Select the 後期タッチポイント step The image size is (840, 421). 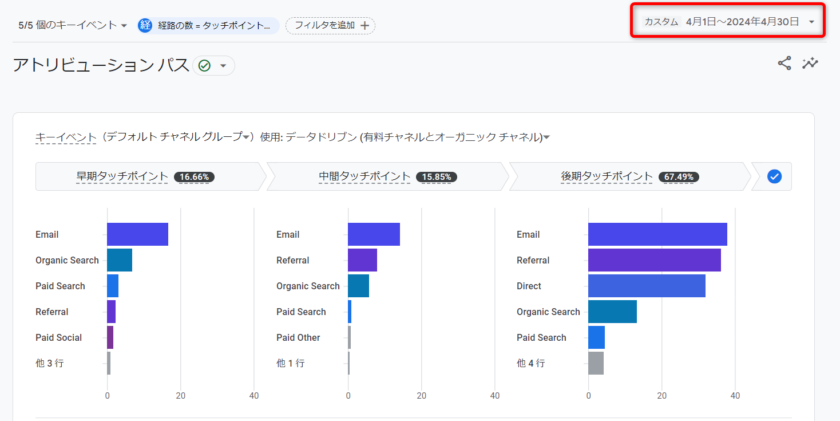(627, 177)
